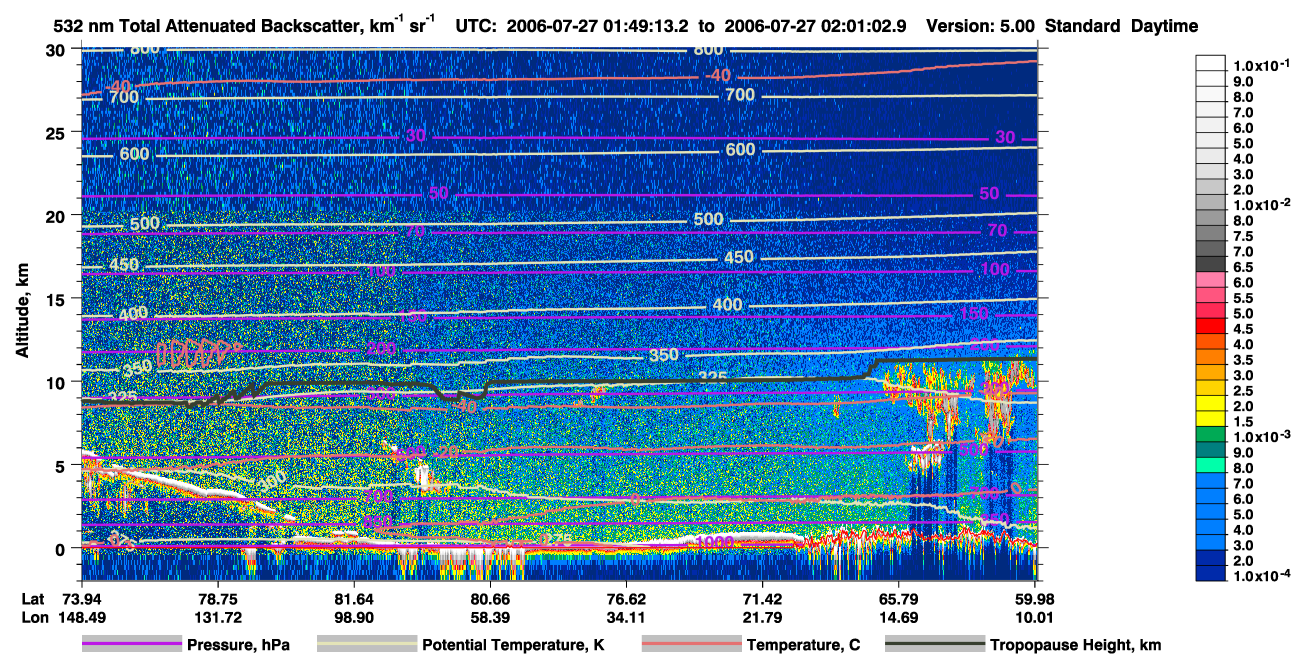
Task: Click the 150 pressure contour label at right
Action: click(974, 314)
